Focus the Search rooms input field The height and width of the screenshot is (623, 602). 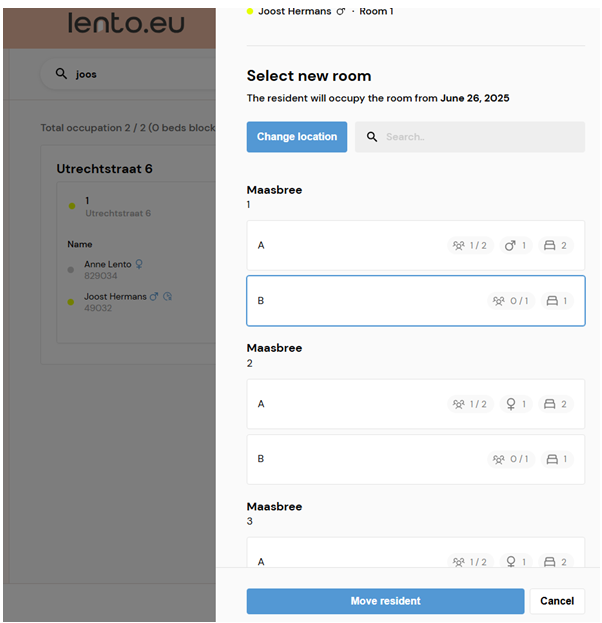coord(470,137)
